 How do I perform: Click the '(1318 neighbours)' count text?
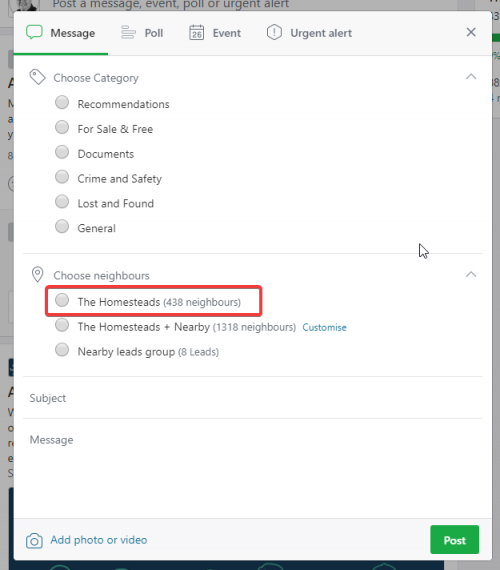click(254, 327)
